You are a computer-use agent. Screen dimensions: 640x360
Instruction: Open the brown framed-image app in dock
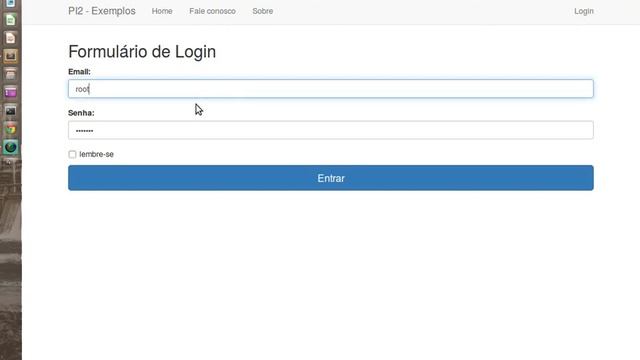click(x=11, y=56)
